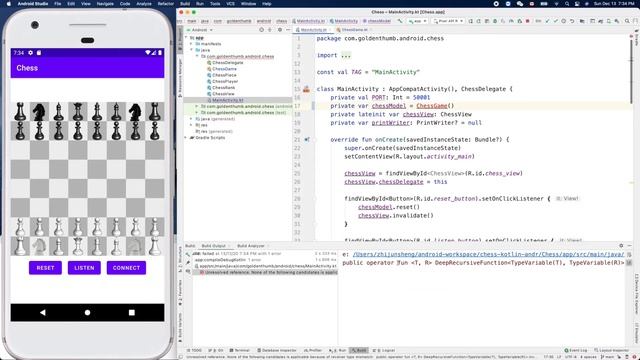640x360 pixels.
Task: Click the make project hammer icon
Action: (400, 21)
